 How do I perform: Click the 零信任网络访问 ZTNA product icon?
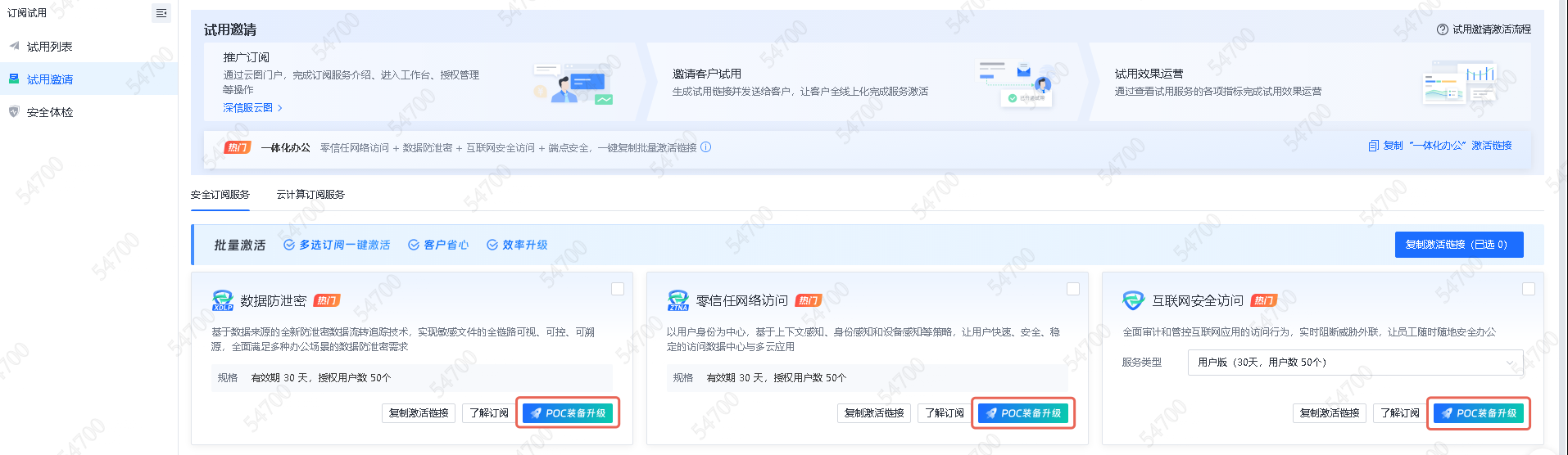click(678, 300)
